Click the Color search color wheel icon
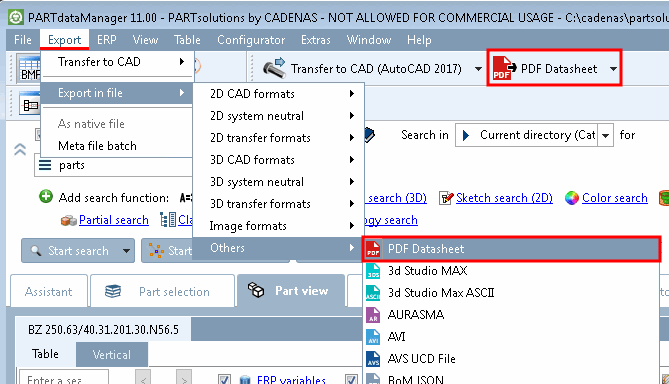The width and height of the screenshot is (669, 384). [x=572, y=198]
